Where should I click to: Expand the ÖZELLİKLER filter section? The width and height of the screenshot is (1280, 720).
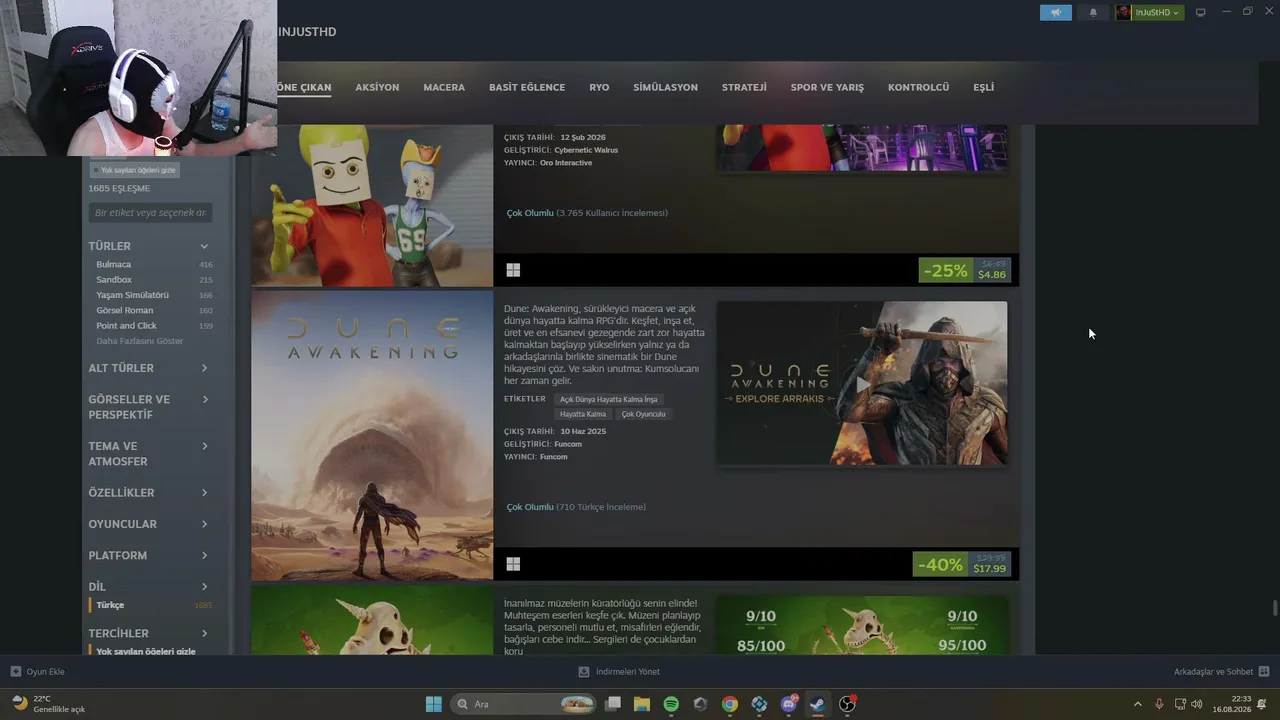150,493
